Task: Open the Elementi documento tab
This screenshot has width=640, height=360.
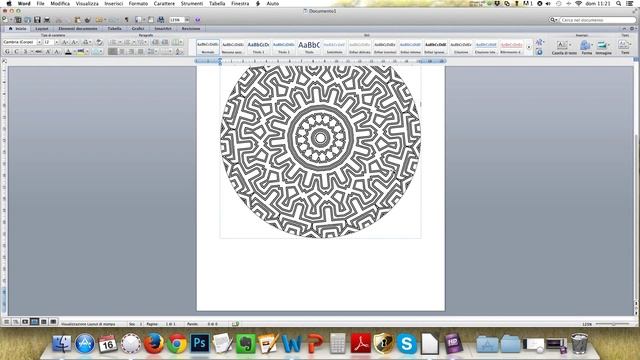Action: point(78,29)
